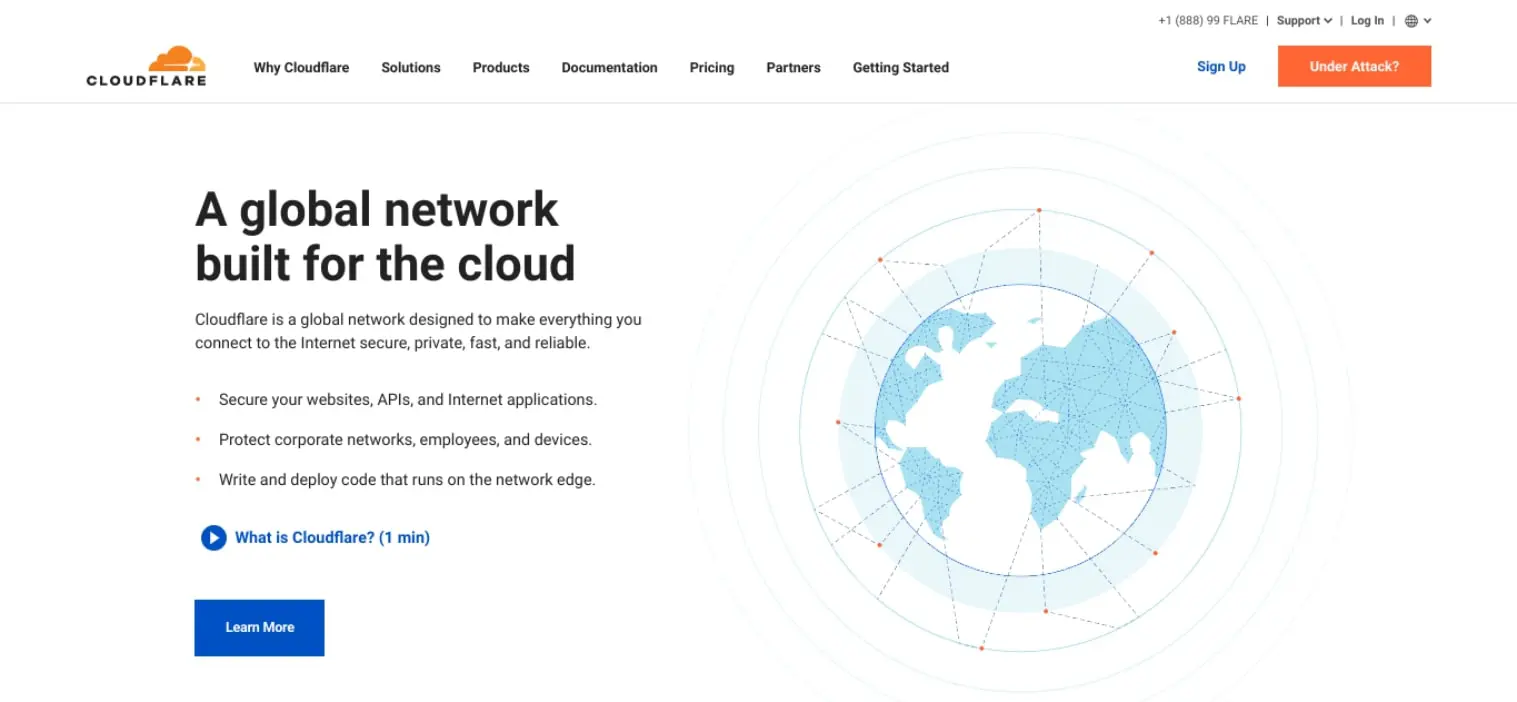Open the language selector chevron

(x=1428, y=21)
